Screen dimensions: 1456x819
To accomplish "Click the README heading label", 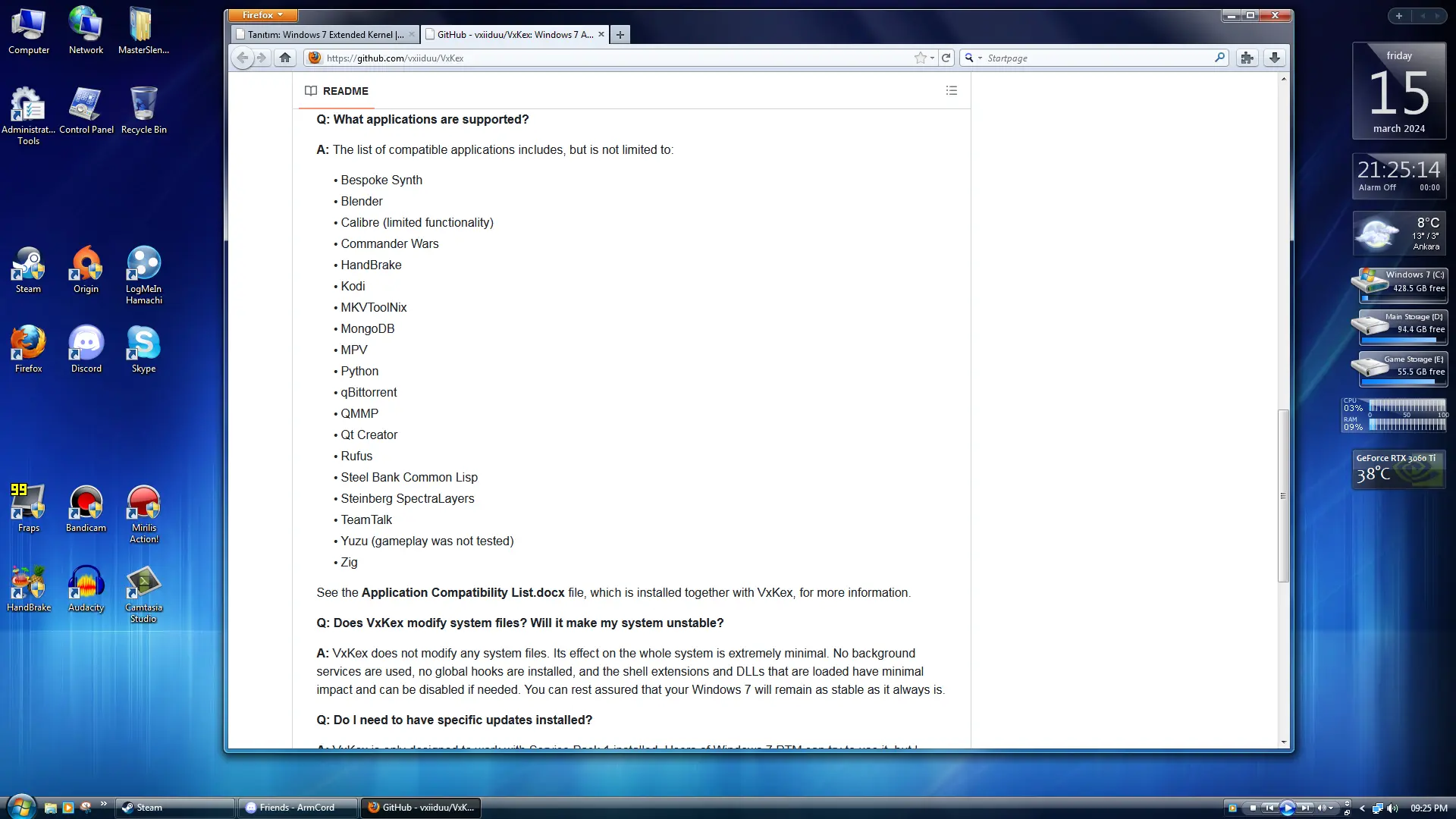I will [345, 91].
